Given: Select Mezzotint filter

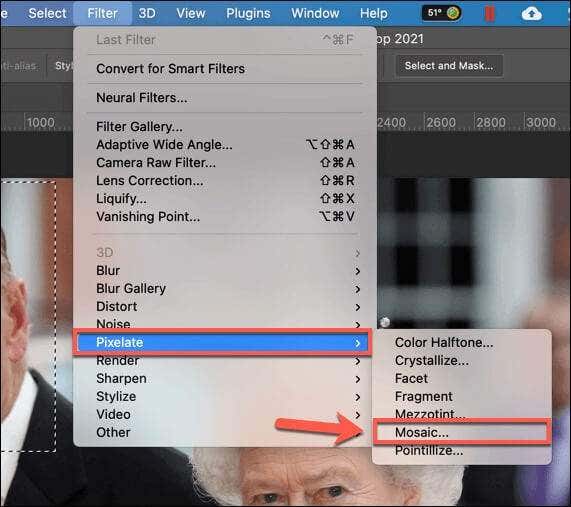Looking at the screenshot, I should click(x=462, y=414).
